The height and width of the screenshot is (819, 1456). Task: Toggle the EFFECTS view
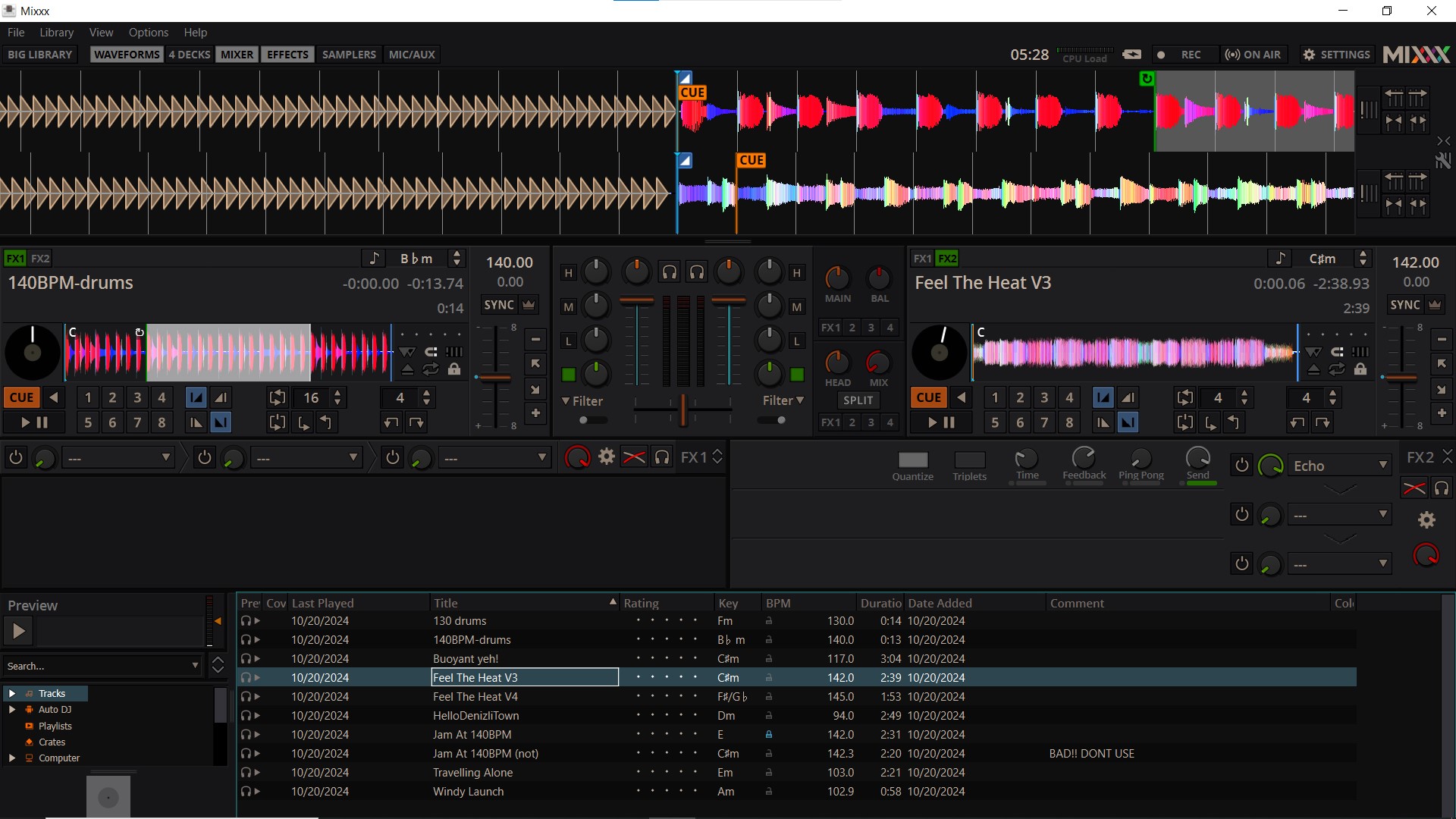287,55
